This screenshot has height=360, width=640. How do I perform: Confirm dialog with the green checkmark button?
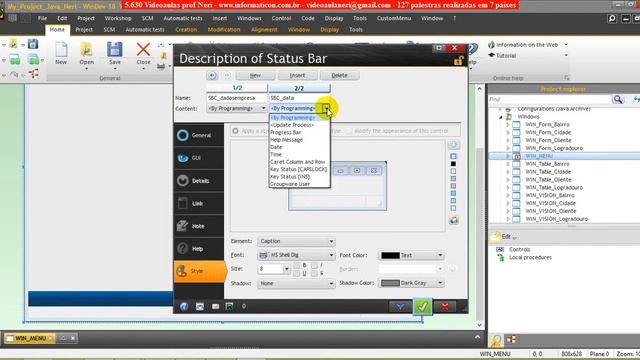[x=422, y=306]
